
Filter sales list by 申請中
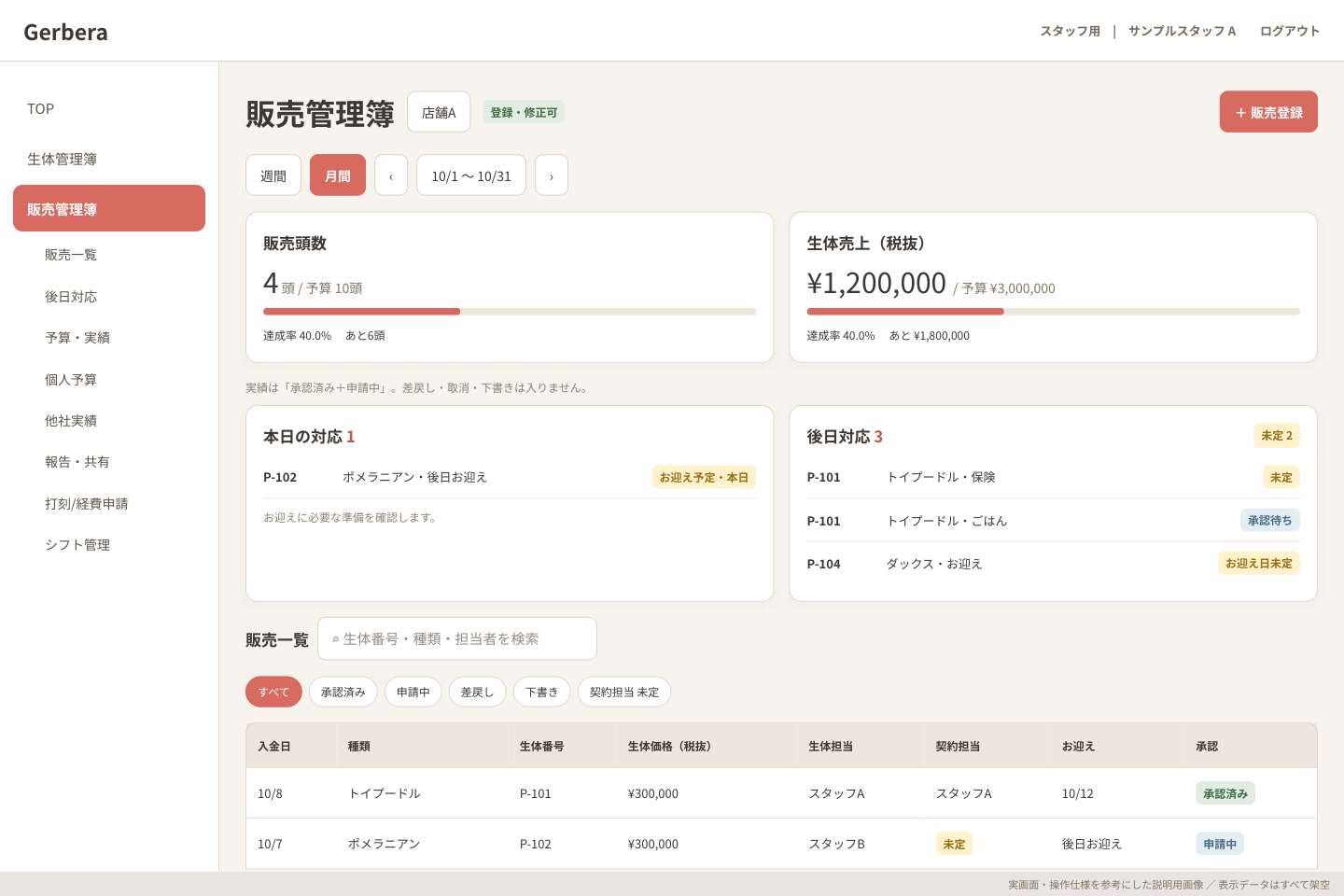pos(413,692)
